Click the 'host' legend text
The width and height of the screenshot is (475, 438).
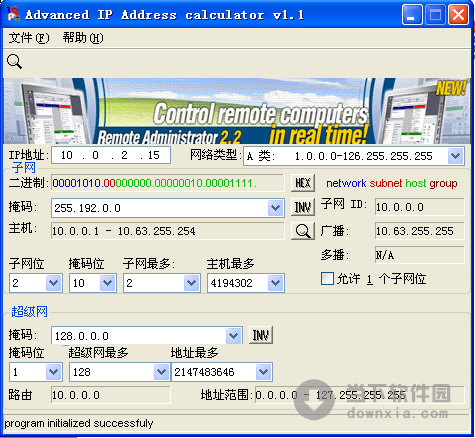tap(416, 183)
